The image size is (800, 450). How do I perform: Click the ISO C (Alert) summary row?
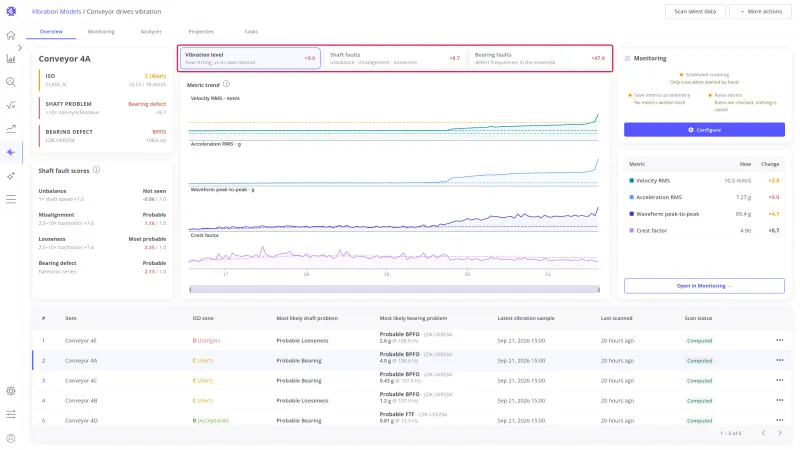click(x=103, y=80)
